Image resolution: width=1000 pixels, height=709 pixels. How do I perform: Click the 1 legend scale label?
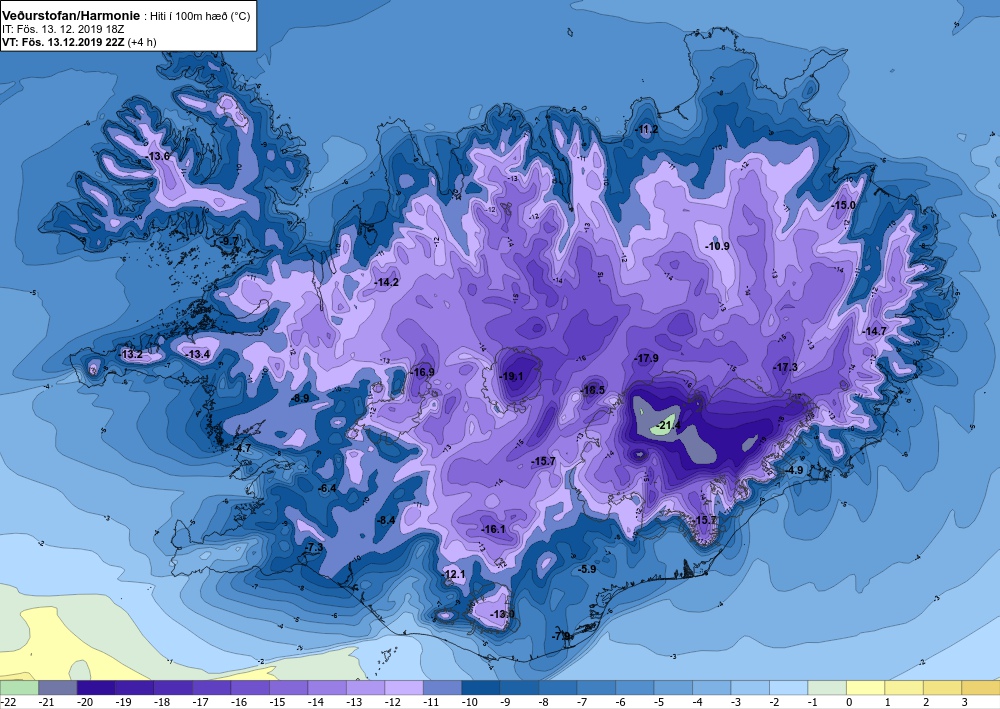point(888,702)
